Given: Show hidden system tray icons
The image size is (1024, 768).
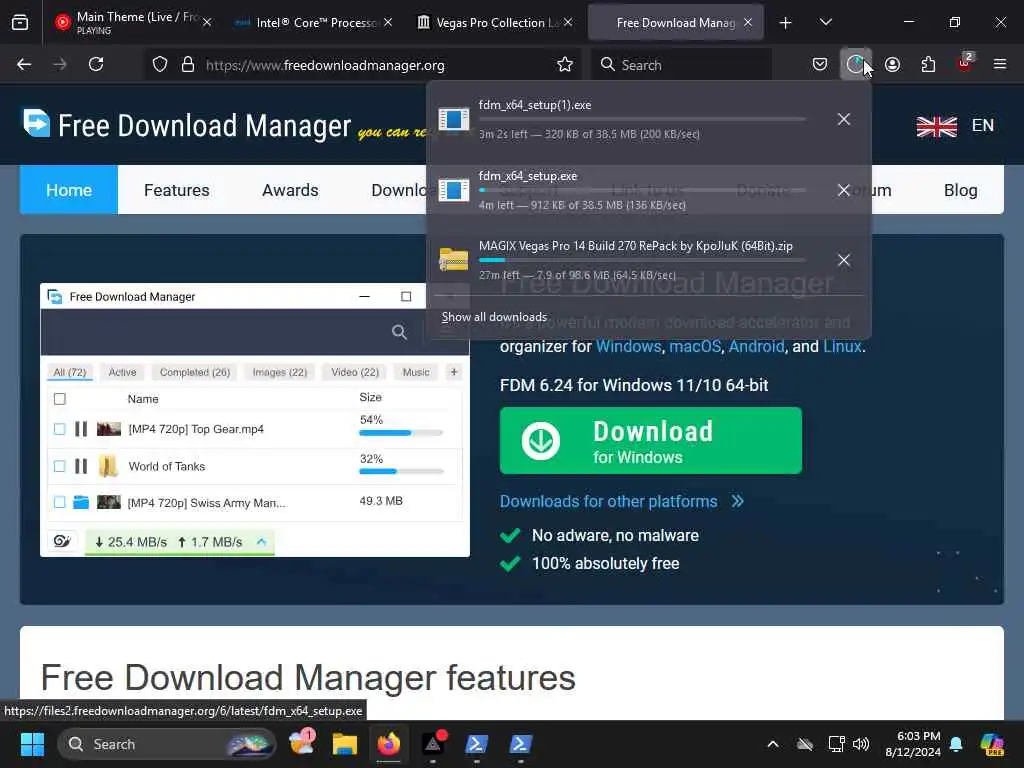Looking at the screenshot, I should coord(773,744).
